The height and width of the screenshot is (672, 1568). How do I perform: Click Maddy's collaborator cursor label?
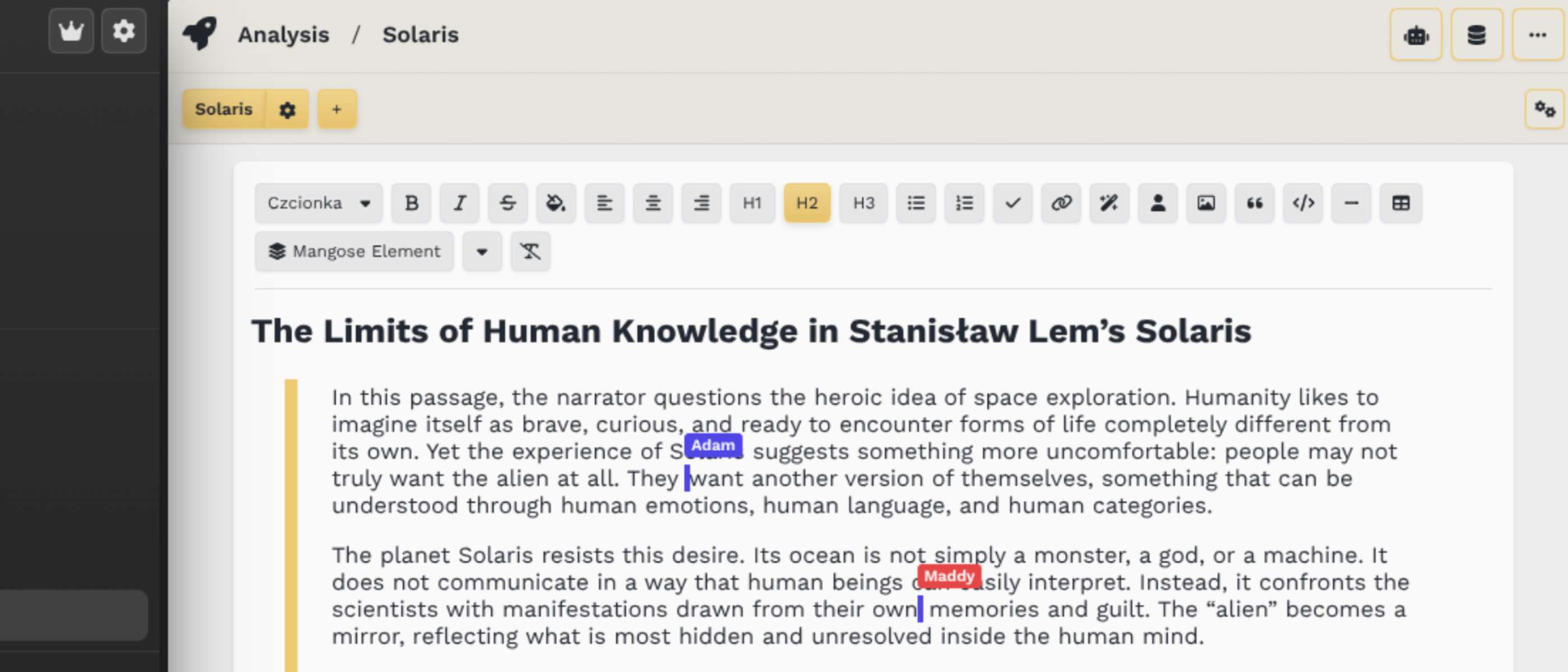coord(949,576)
